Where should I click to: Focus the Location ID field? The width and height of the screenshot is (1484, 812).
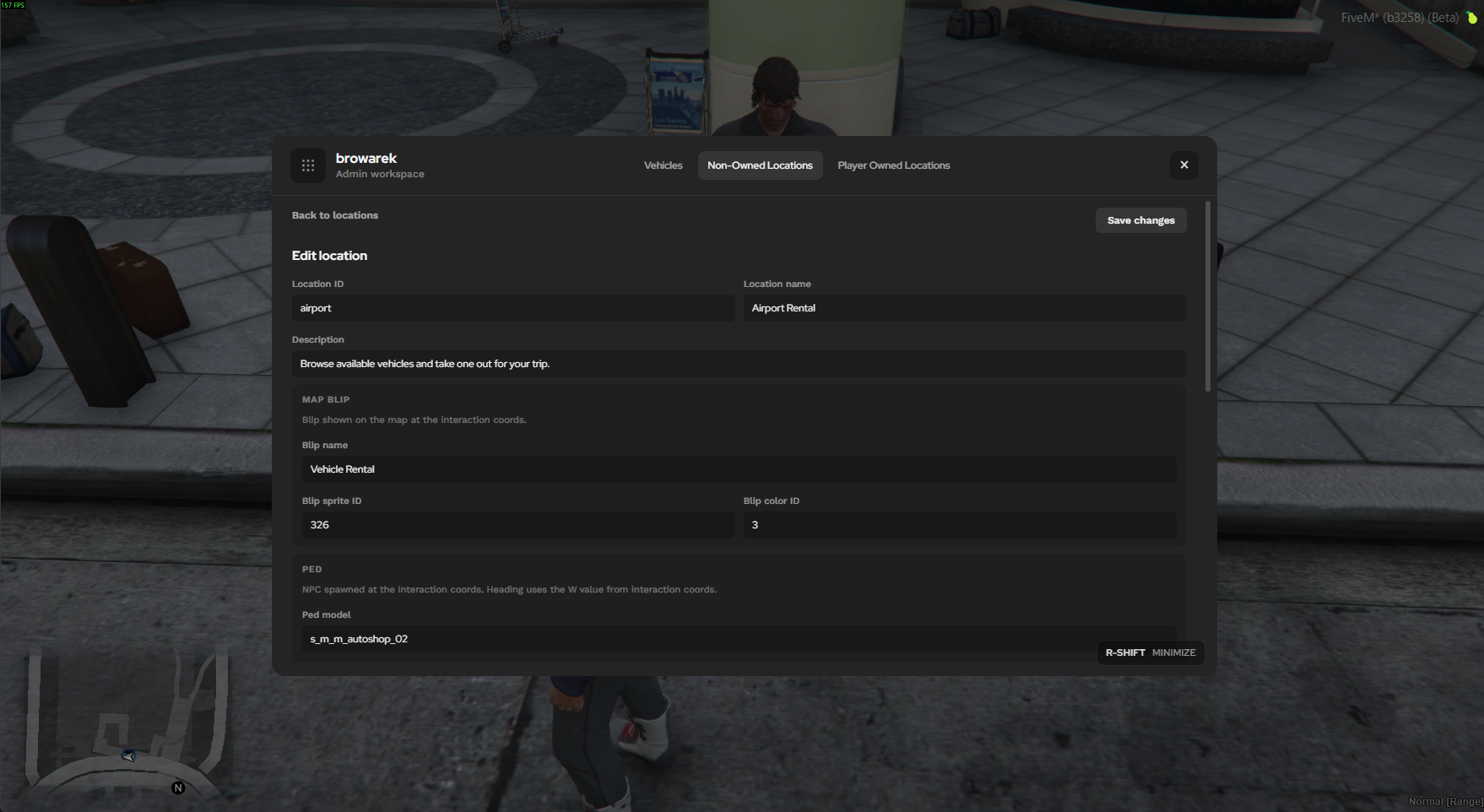pos(513,308)
